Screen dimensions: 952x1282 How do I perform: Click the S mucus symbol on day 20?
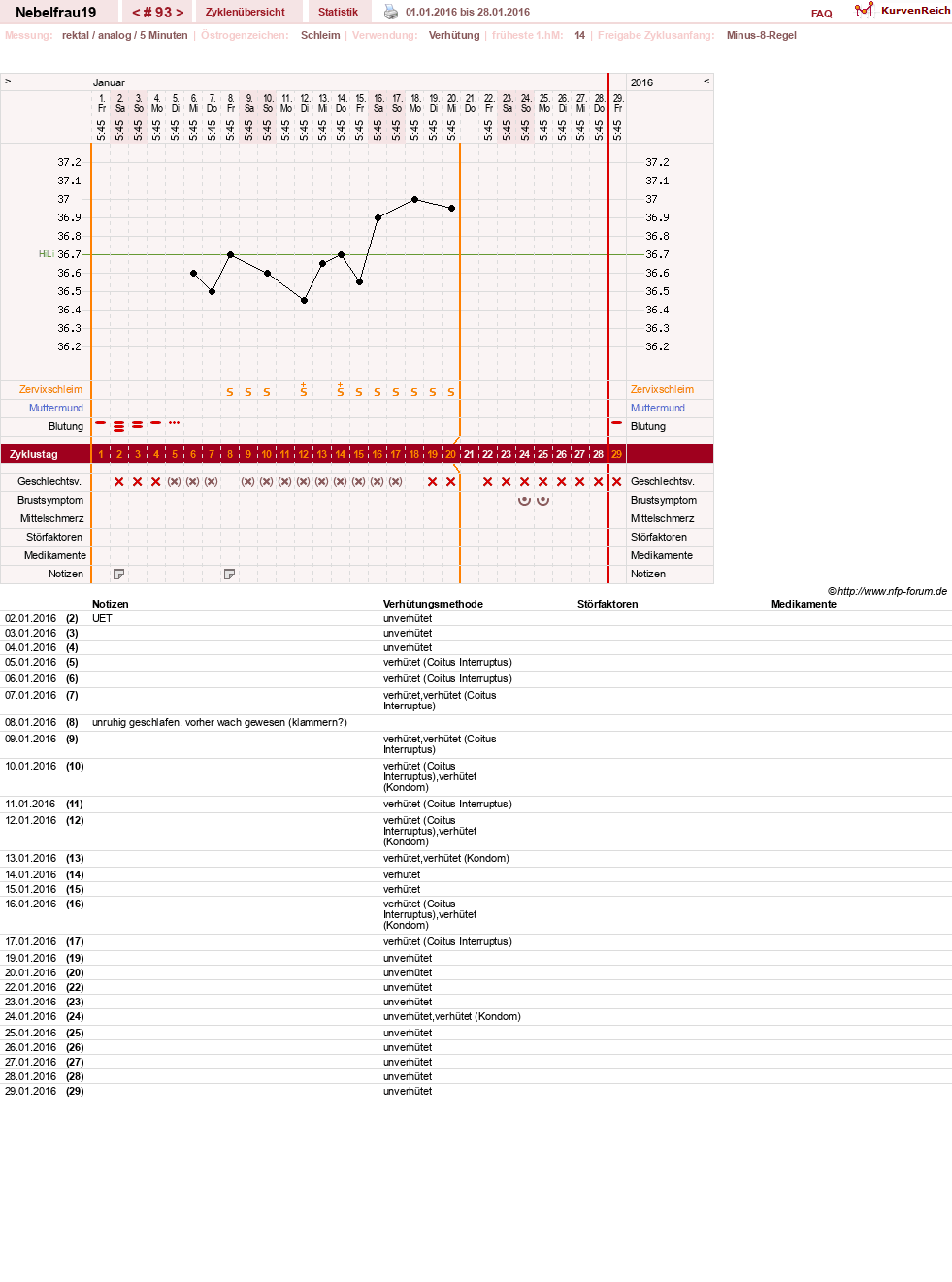tap(451, 392)
